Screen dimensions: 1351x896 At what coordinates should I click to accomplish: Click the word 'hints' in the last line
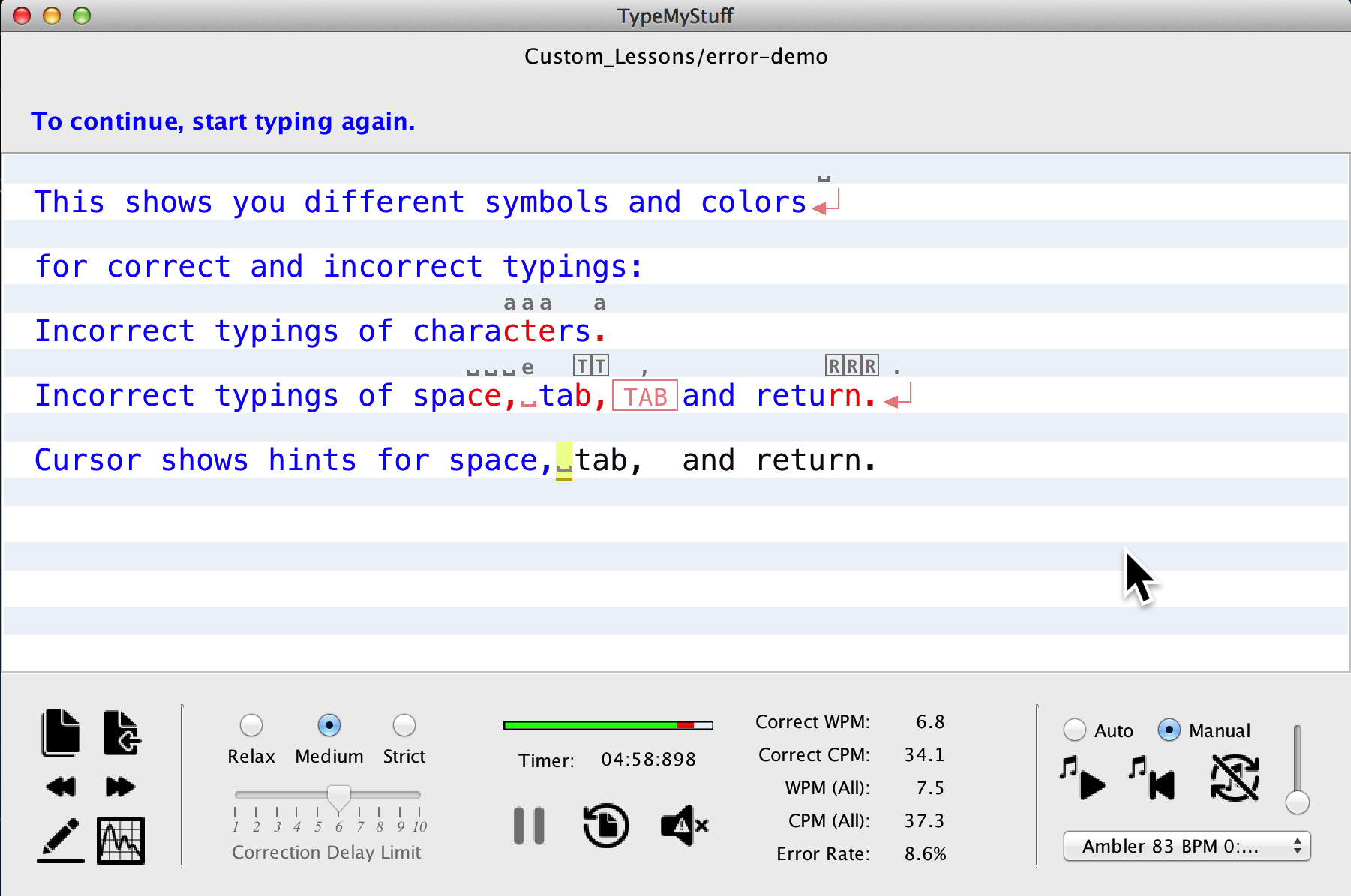pyautogui.click(x=312, y=460)
